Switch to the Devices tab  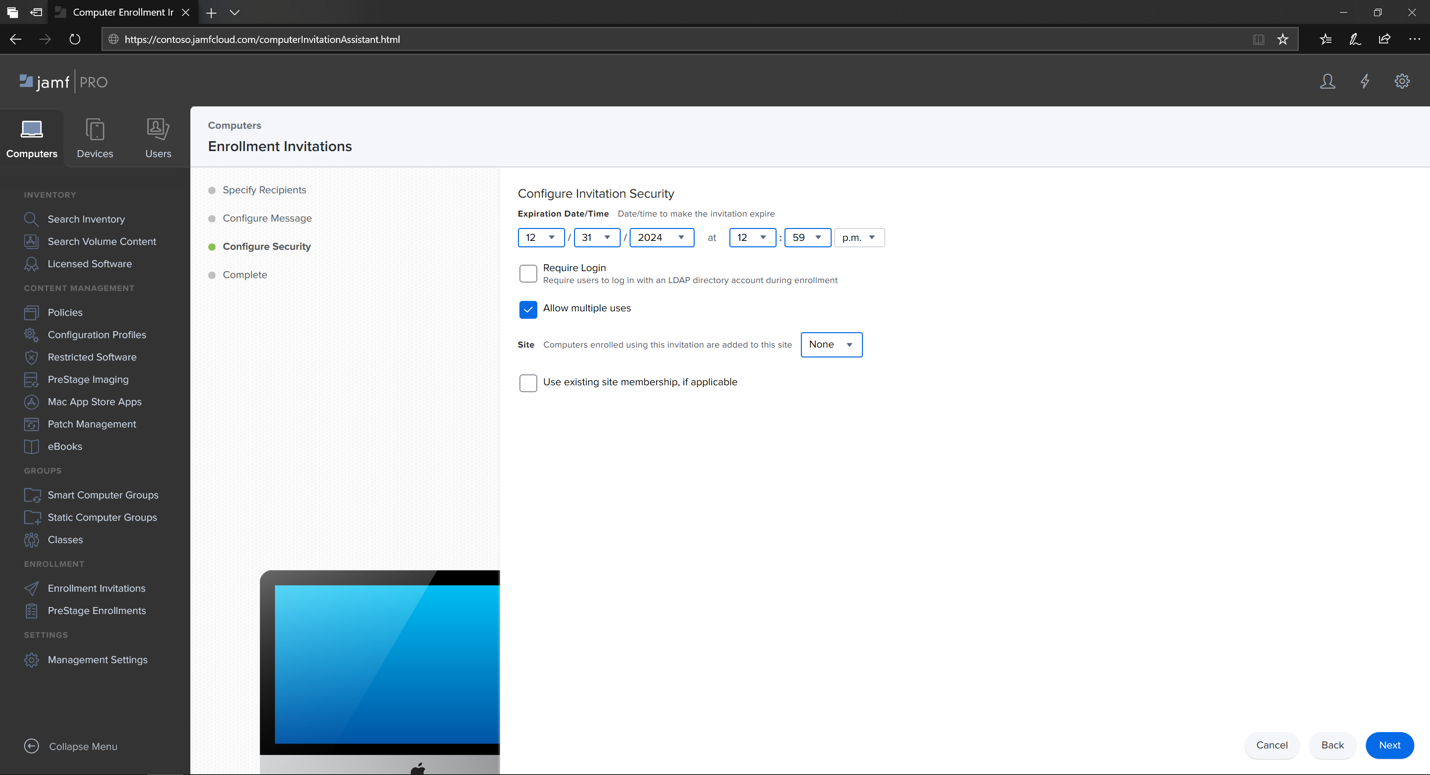[x=95, y=138]
